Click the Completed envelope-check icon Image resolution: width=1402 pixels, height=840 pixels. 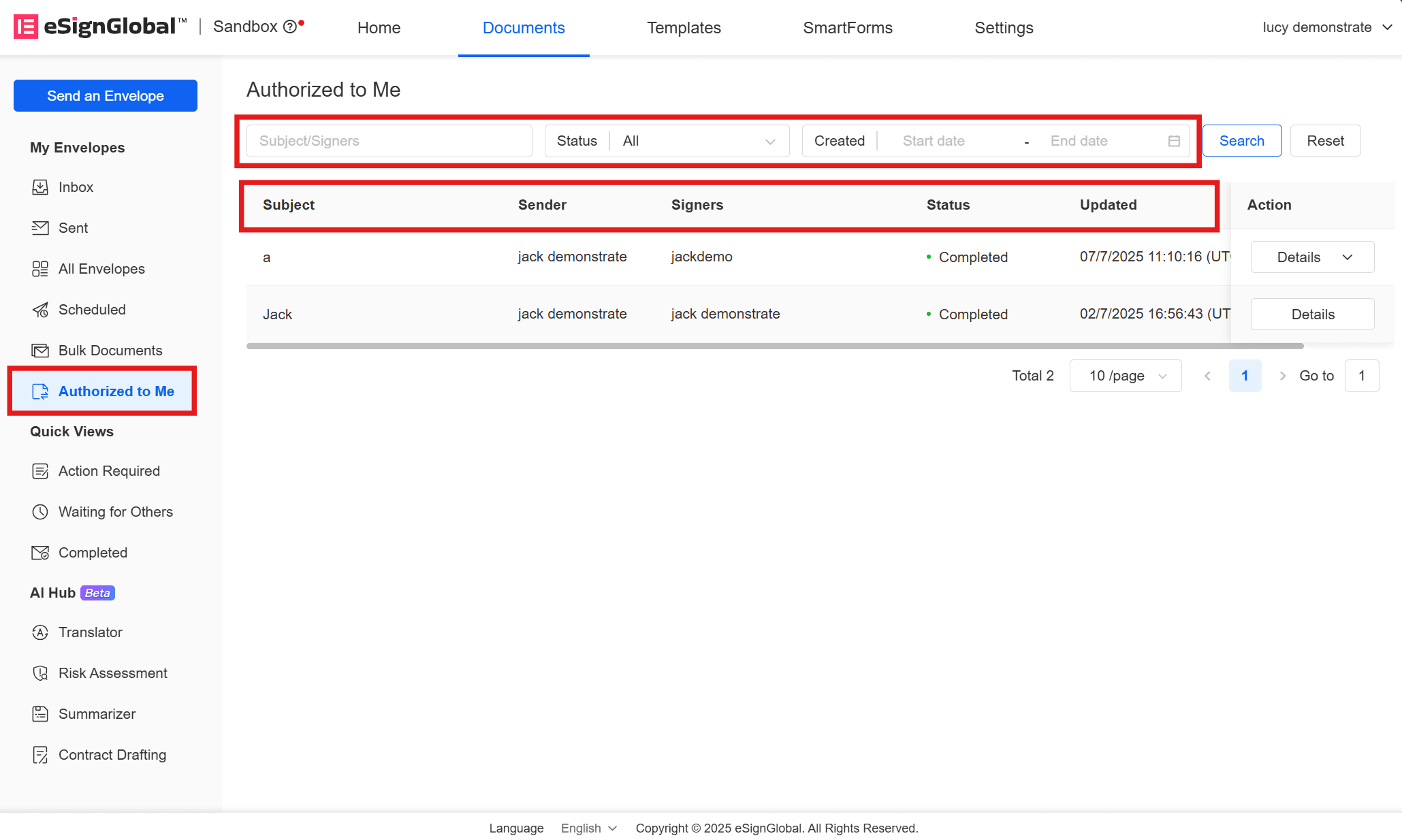point(40,553)
